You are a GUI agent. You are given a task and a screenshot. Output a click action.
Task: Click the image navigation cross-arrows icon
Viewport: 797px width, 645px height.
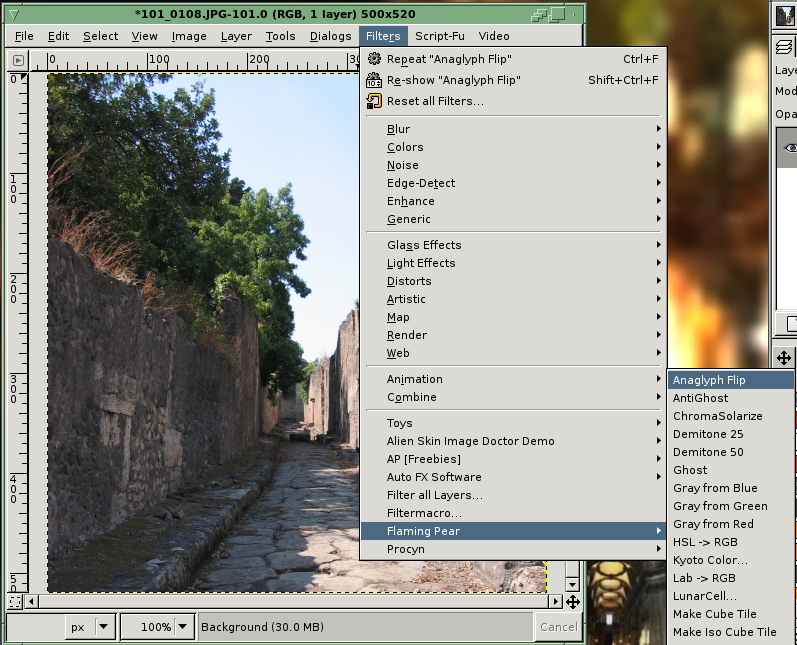pos(573,602)
